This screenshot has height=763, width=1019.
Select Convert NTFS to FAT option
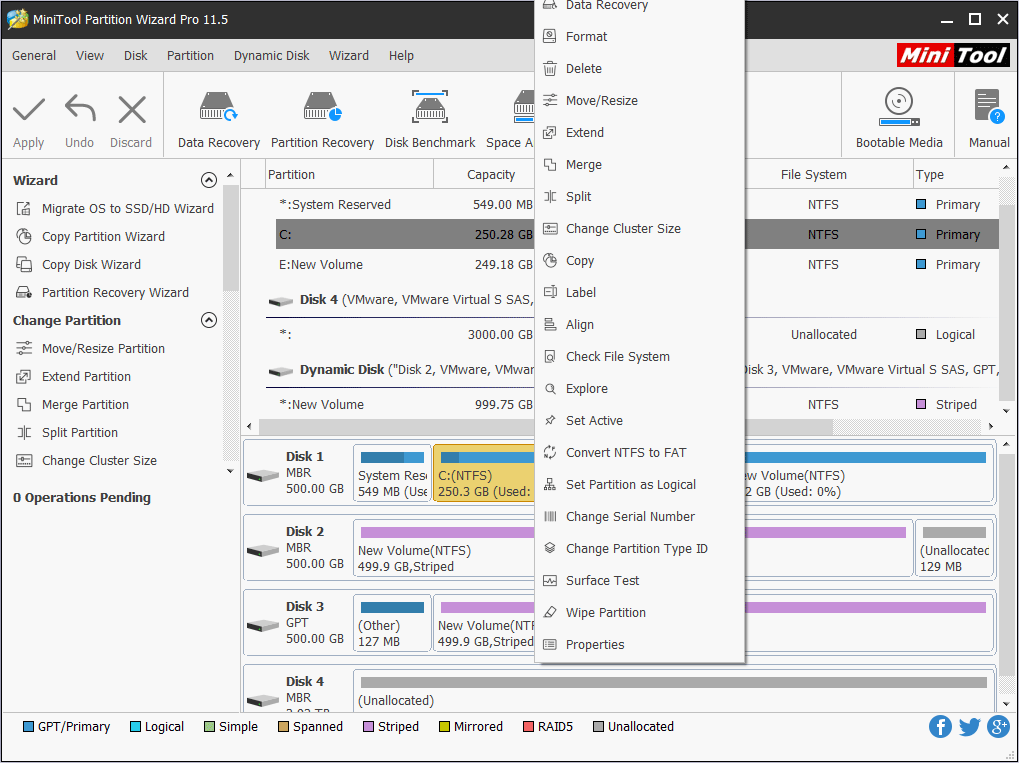[625, 453]
